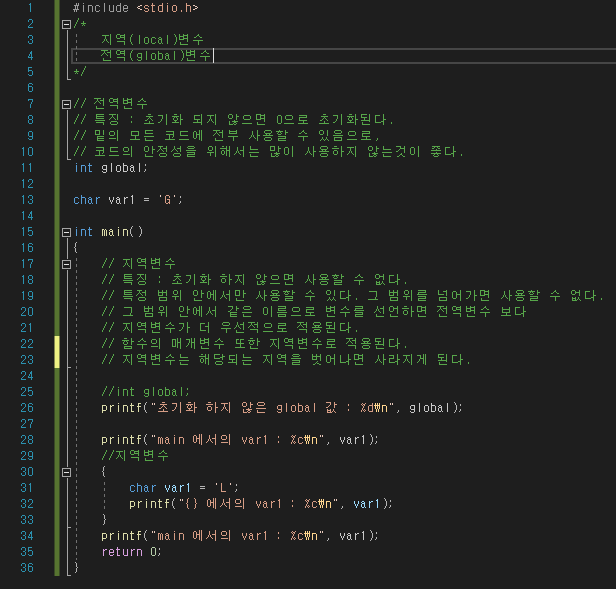
Task: Click the '//지역변수' comment on line 29
Action: tap(135, 456)
